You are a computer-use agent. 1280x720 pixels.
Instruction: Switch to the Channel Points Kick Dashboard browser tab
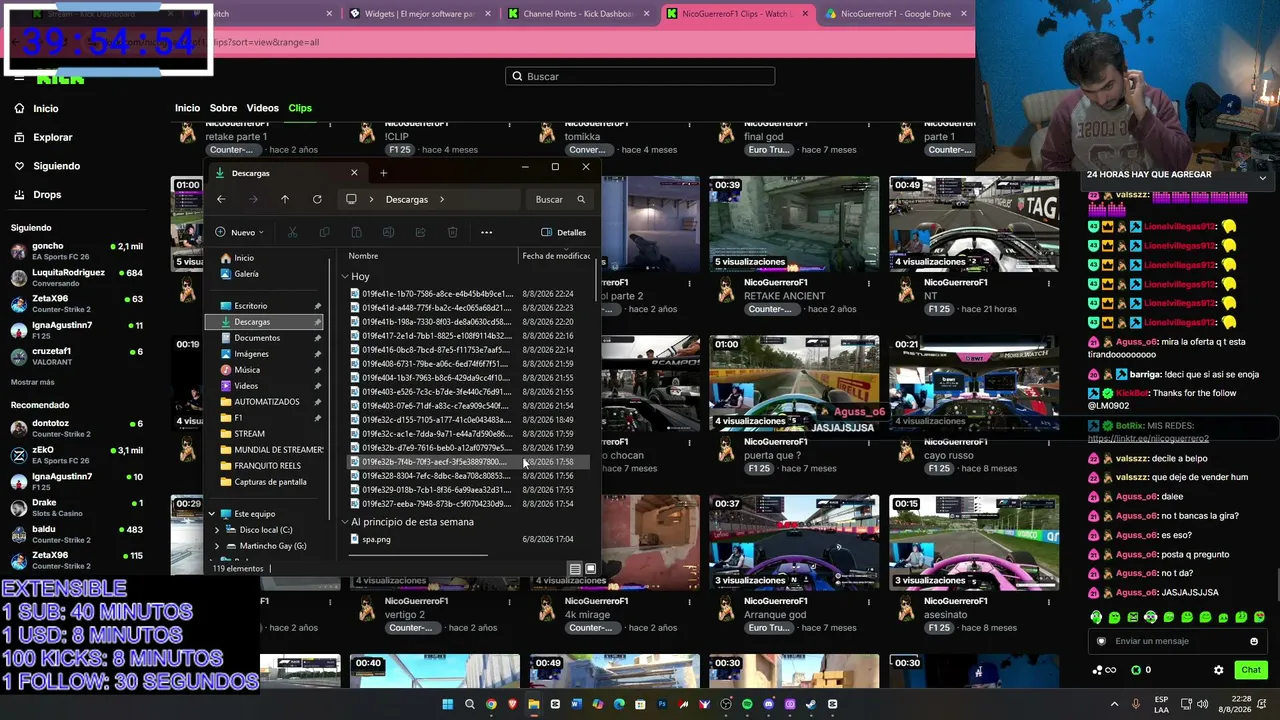(x=580, y=14)
